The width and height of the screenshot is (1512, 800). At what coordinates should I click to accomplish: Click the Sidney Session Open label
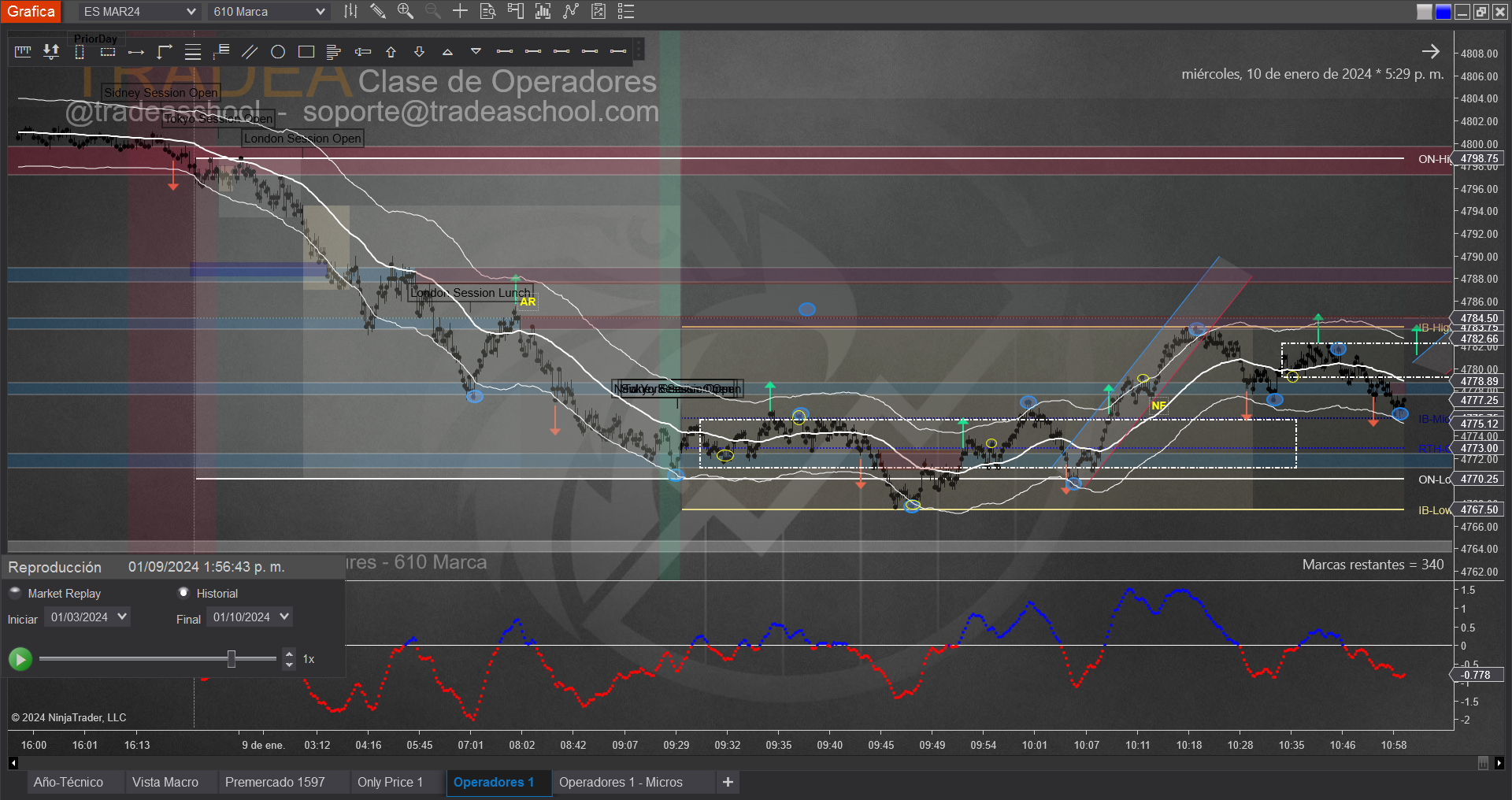(x=161, y=93)
